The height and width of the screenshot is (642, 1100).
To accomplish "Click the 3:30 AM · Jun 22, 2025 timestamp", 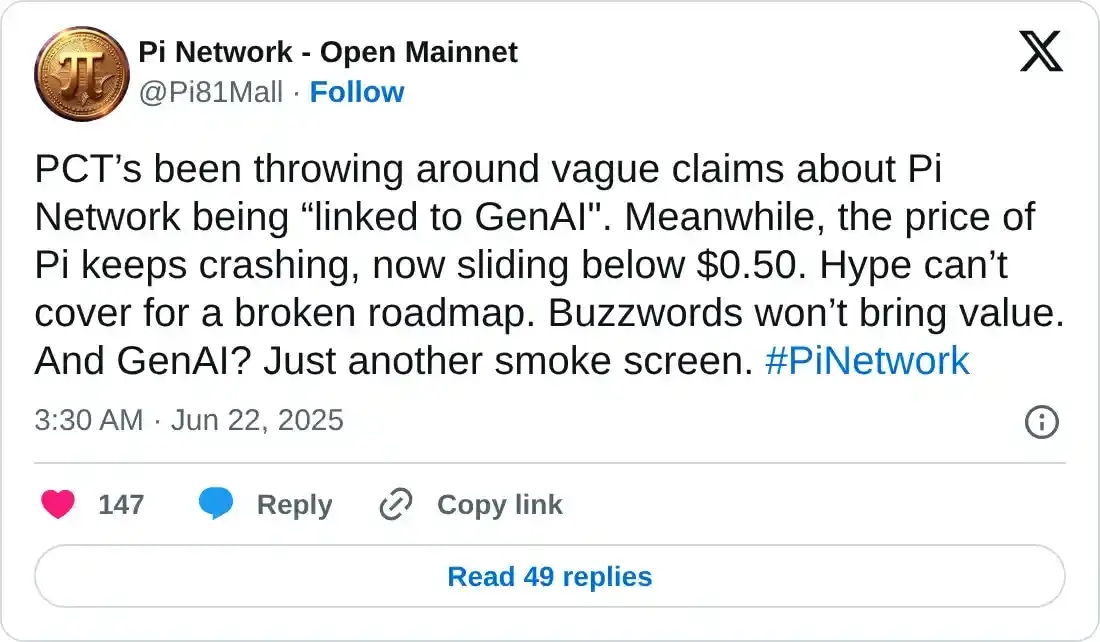I will 189,420.
